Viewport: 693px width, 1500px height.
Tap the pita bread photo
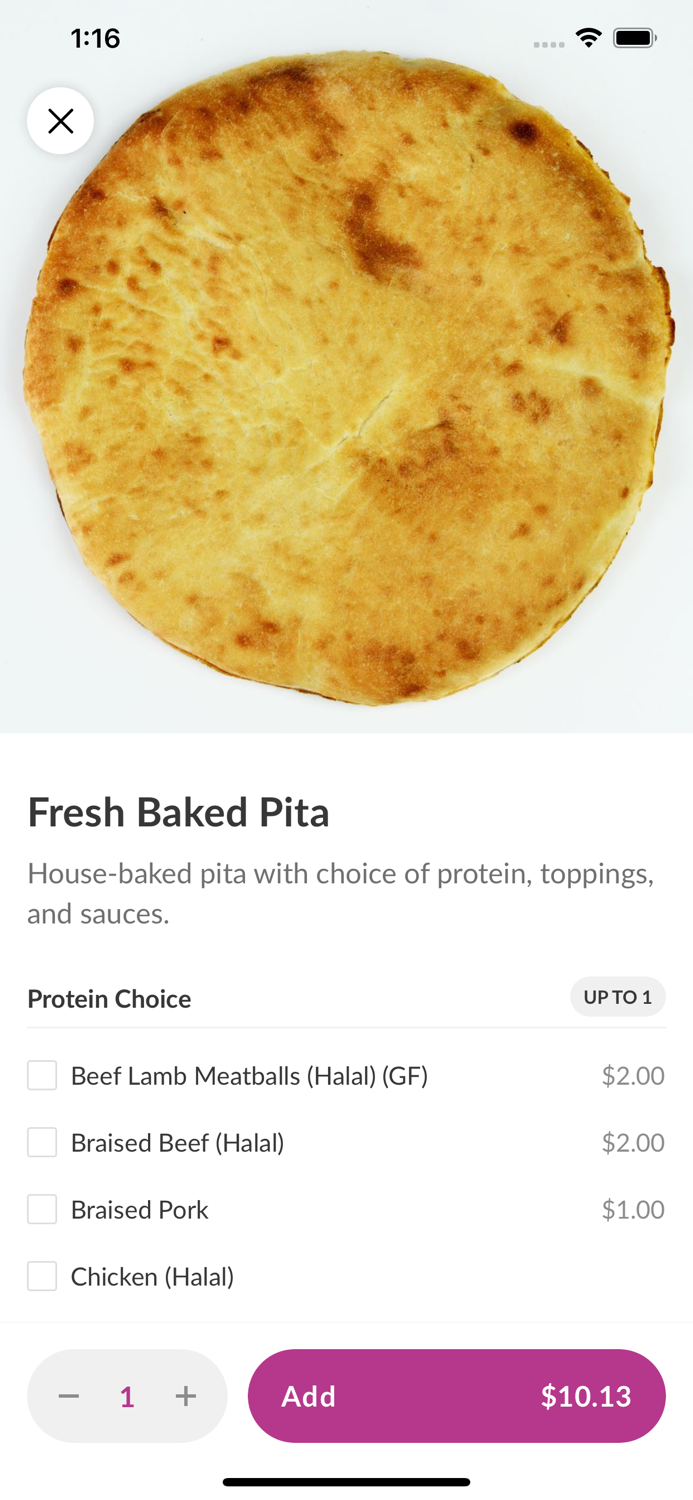coord(347,380)
